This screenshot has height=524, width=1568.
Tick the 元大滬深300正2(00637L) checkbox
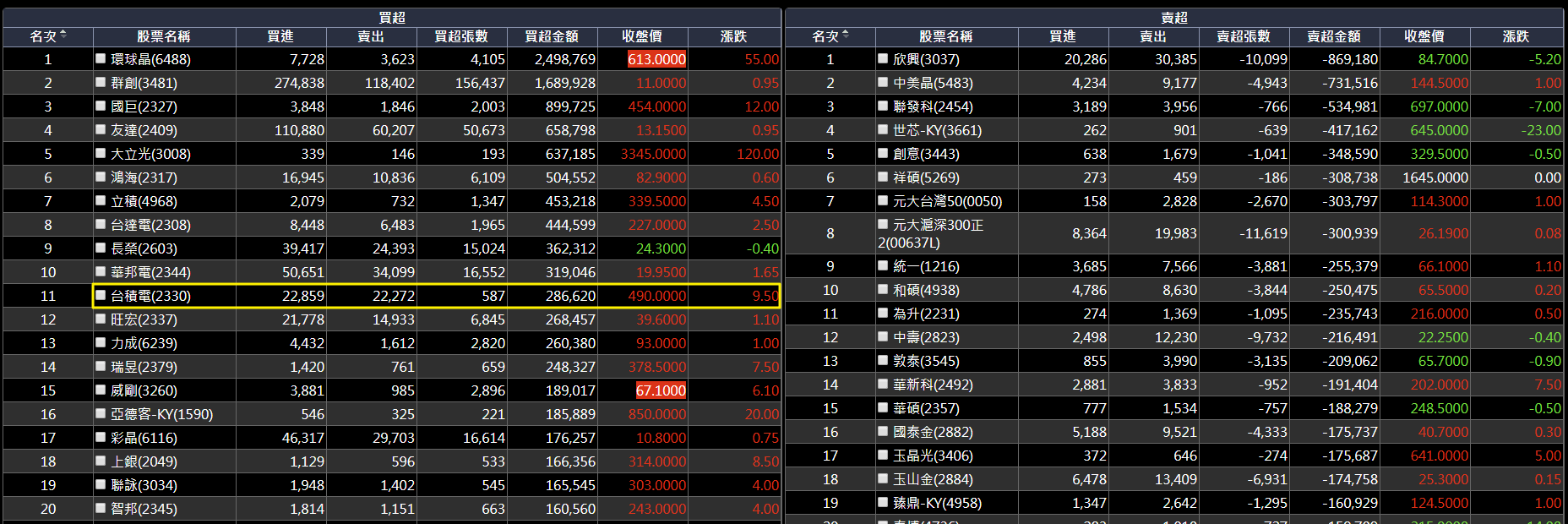point(883,224)
